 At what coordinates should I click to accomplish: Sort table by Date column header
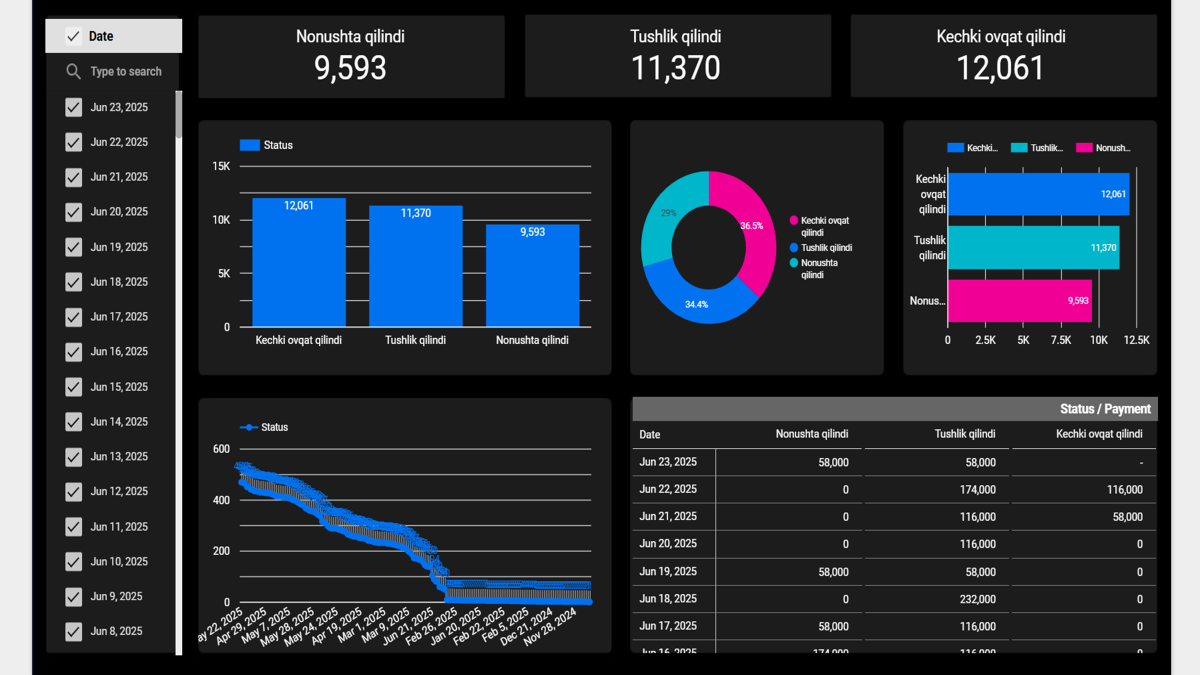650,435
